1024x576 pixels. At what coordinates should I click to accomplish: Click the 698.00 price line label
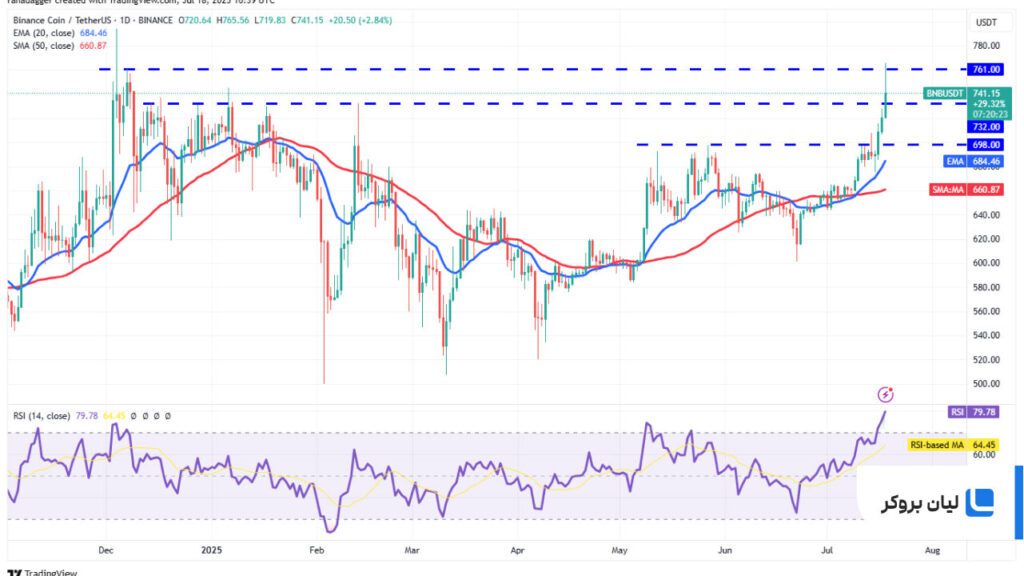(x=985, y=144)
